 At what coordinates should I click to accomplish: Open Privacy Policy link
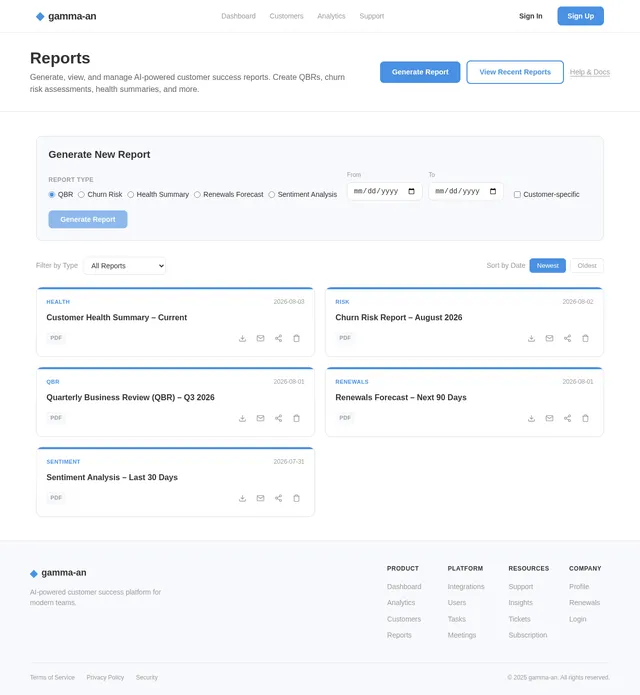point(105,677)
